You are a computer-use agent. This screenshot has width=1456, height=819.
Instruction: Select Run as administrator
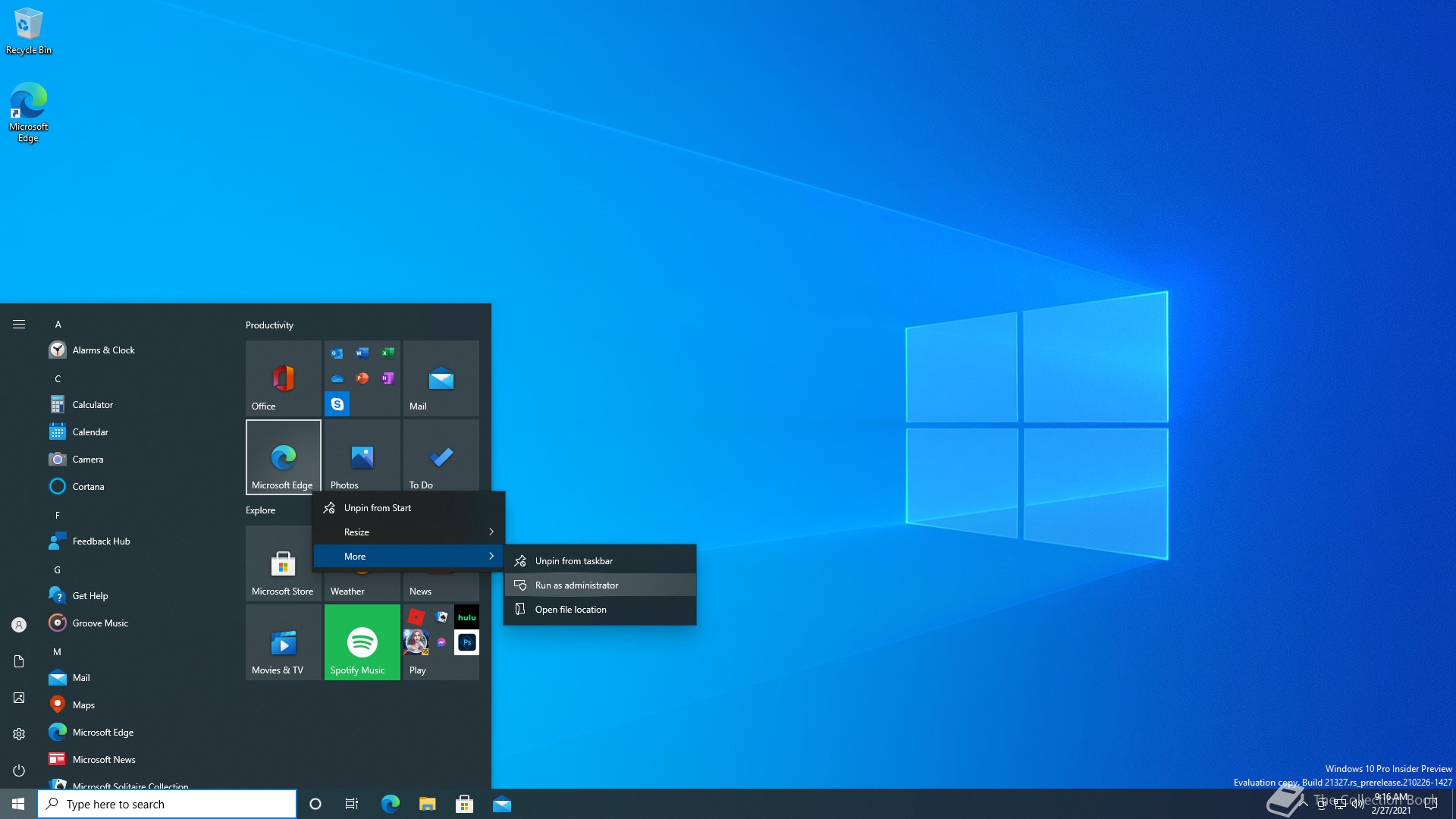[x=600, y=585]
